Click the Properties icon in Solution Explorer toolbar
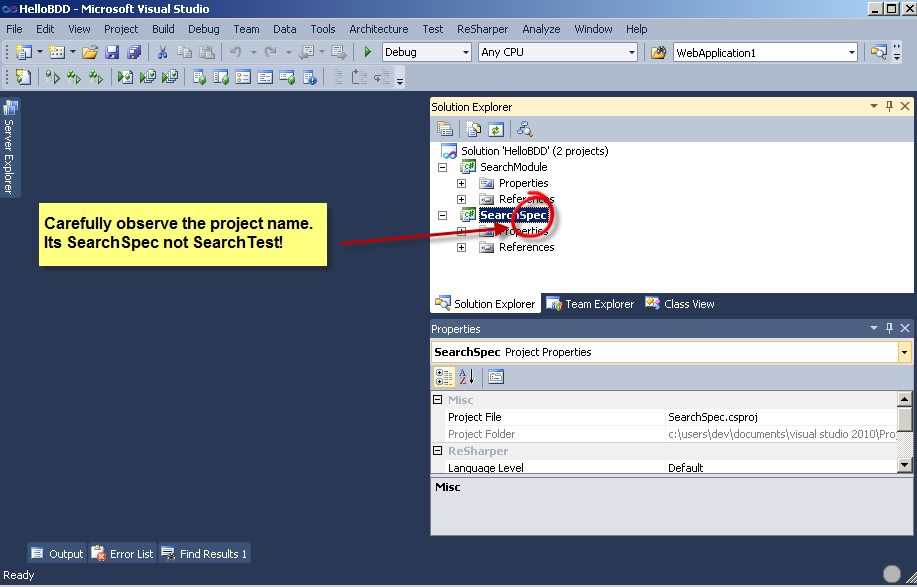The width and height of the screenshot is (917, 587). tap(445, 129)
